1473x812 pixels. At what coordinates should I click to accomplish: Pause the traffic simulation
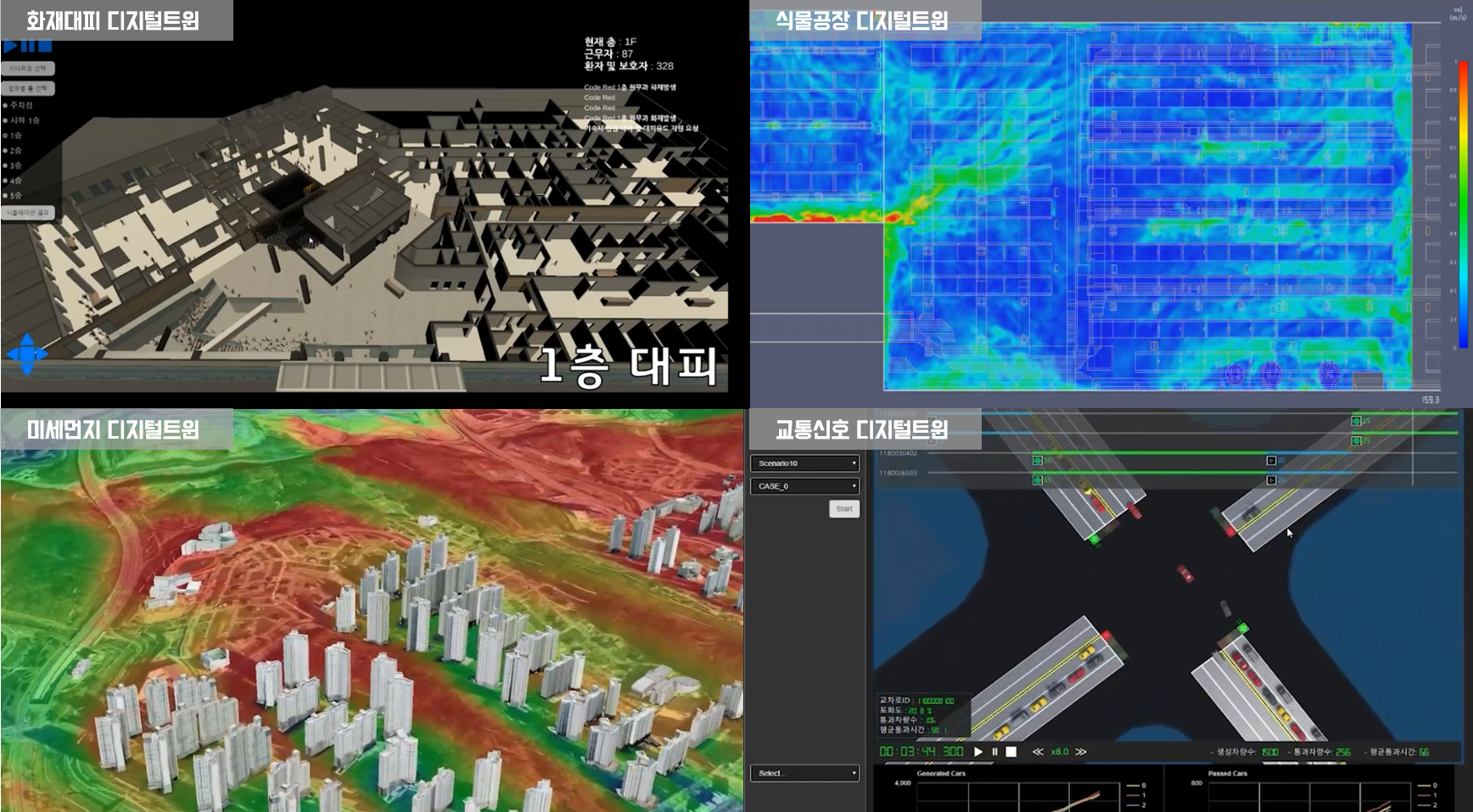[994, 752]
